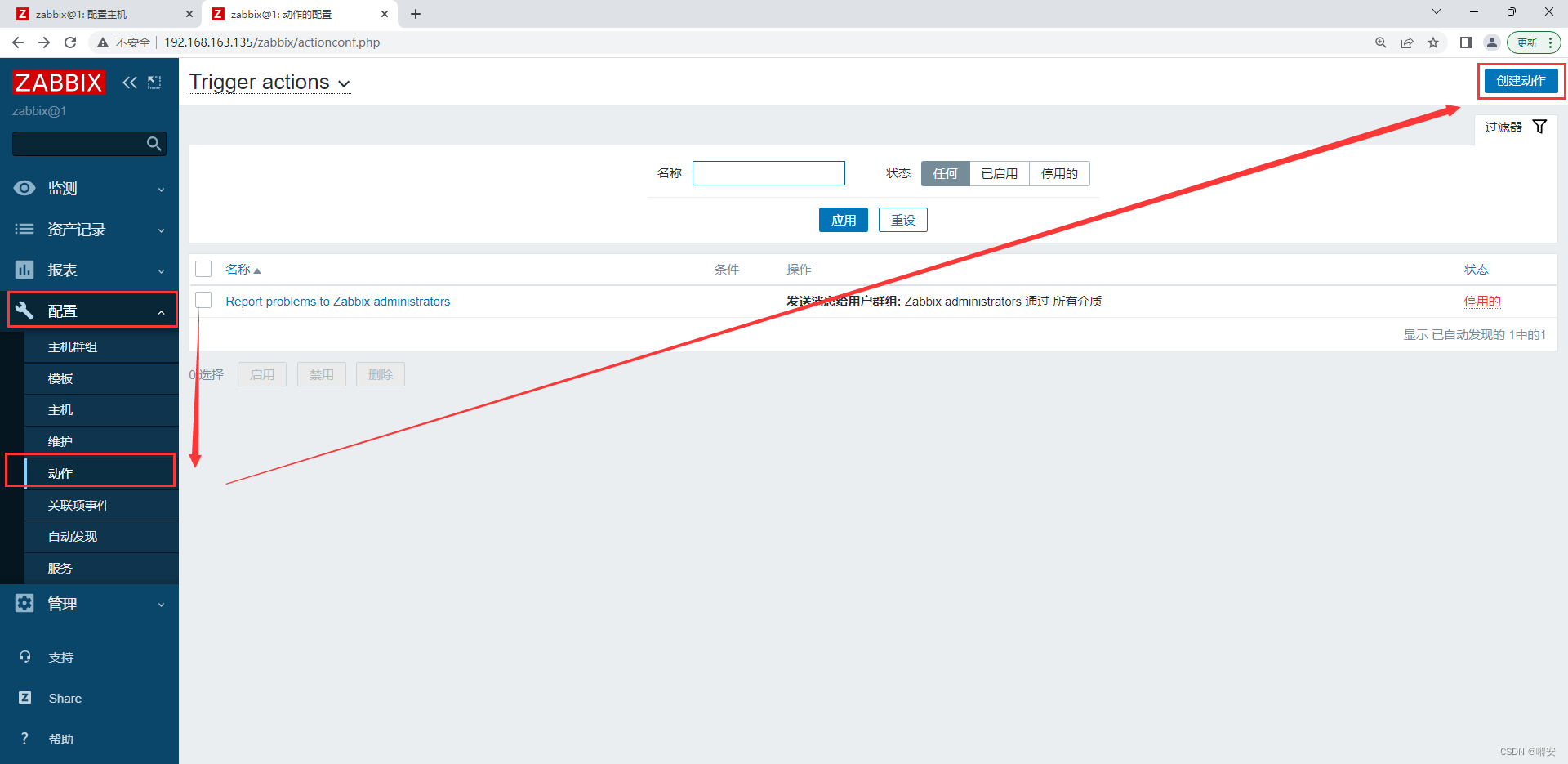1568x764 pixels.
Task: Open 维护 submenu item
Action: tap(101, 441)
